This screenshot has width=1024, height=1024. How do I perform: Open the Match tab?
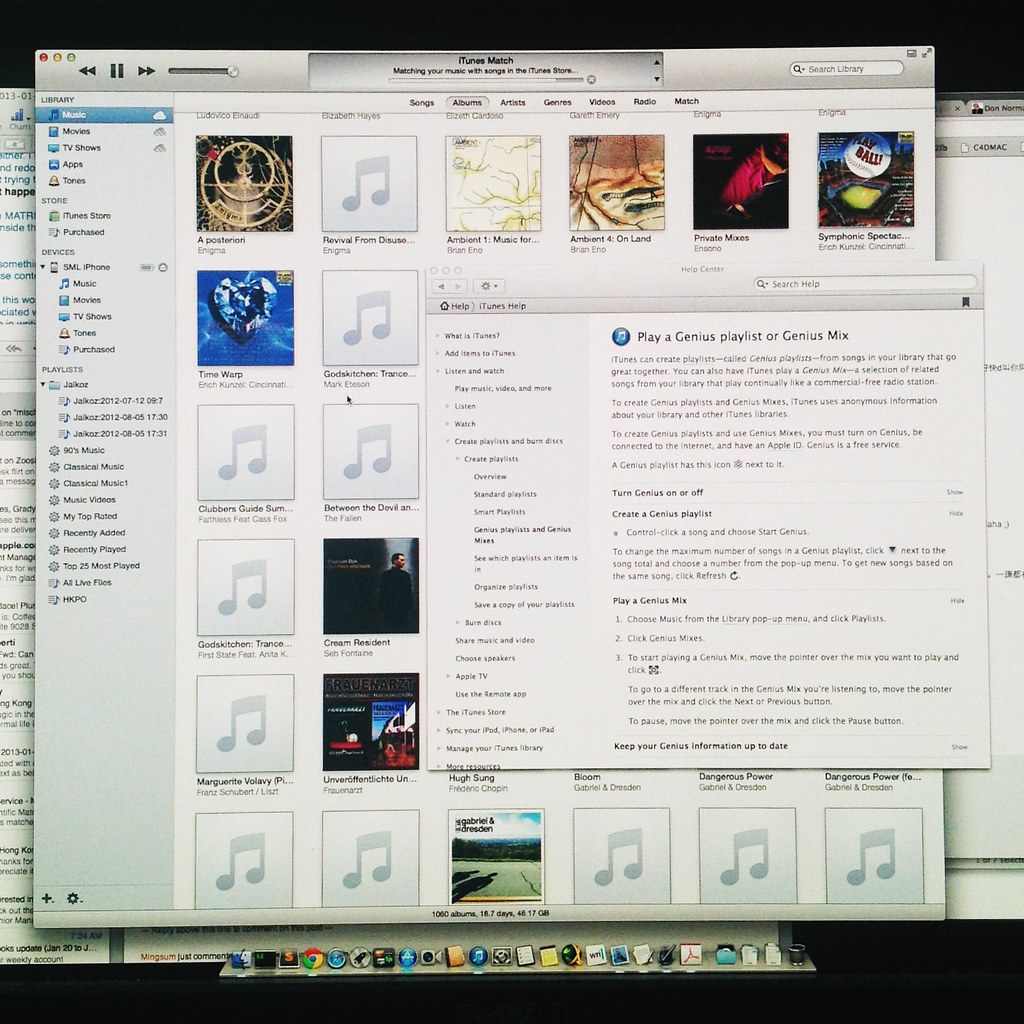point(686,101)
